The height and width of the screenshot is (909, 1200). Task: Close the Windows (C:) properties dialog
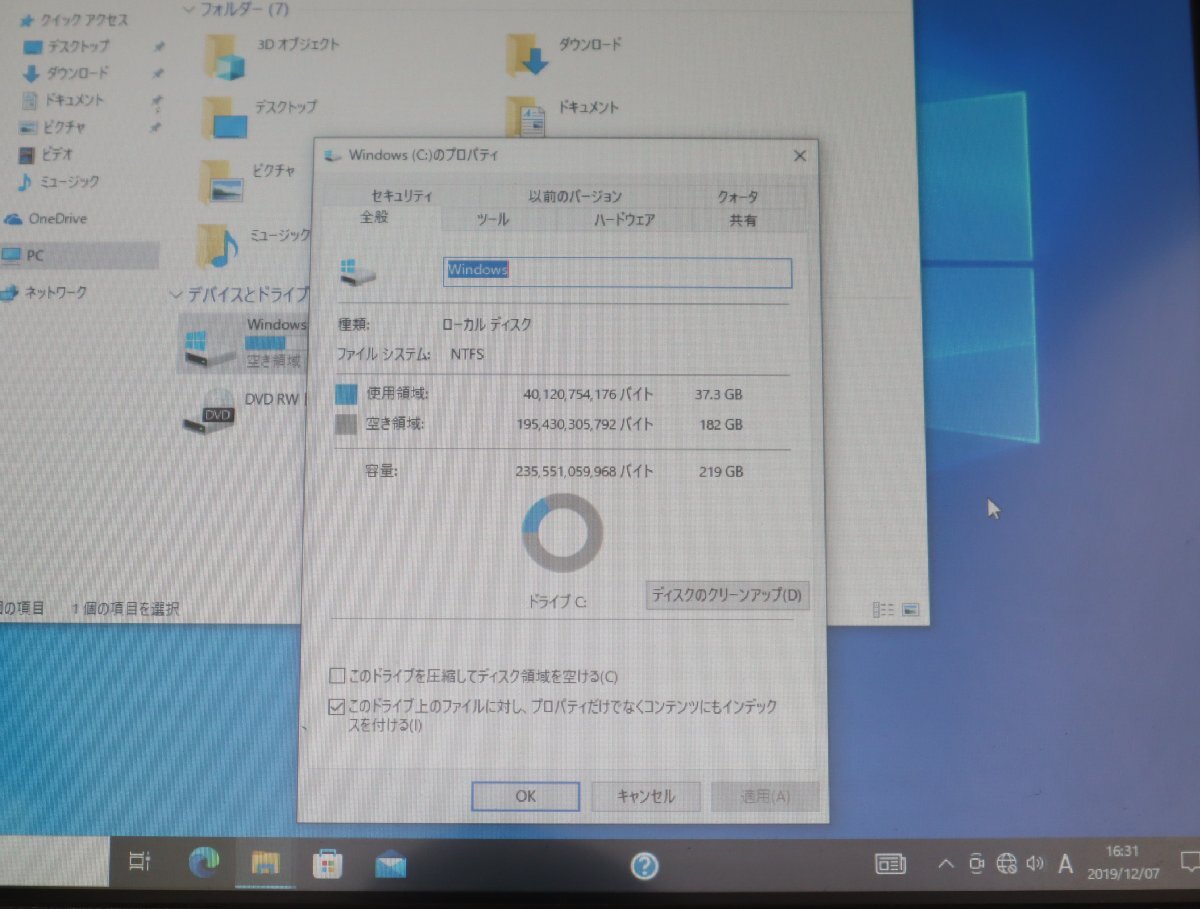click(x=799, y=155)
